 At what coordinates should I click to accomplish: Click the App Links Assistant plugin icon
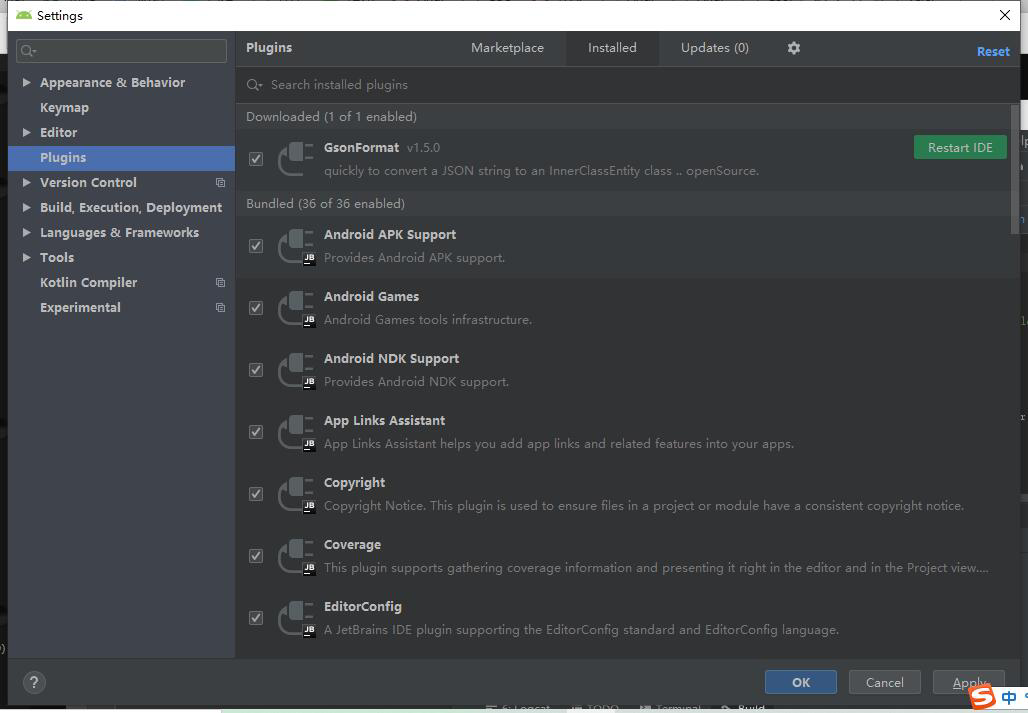point(296,433)
